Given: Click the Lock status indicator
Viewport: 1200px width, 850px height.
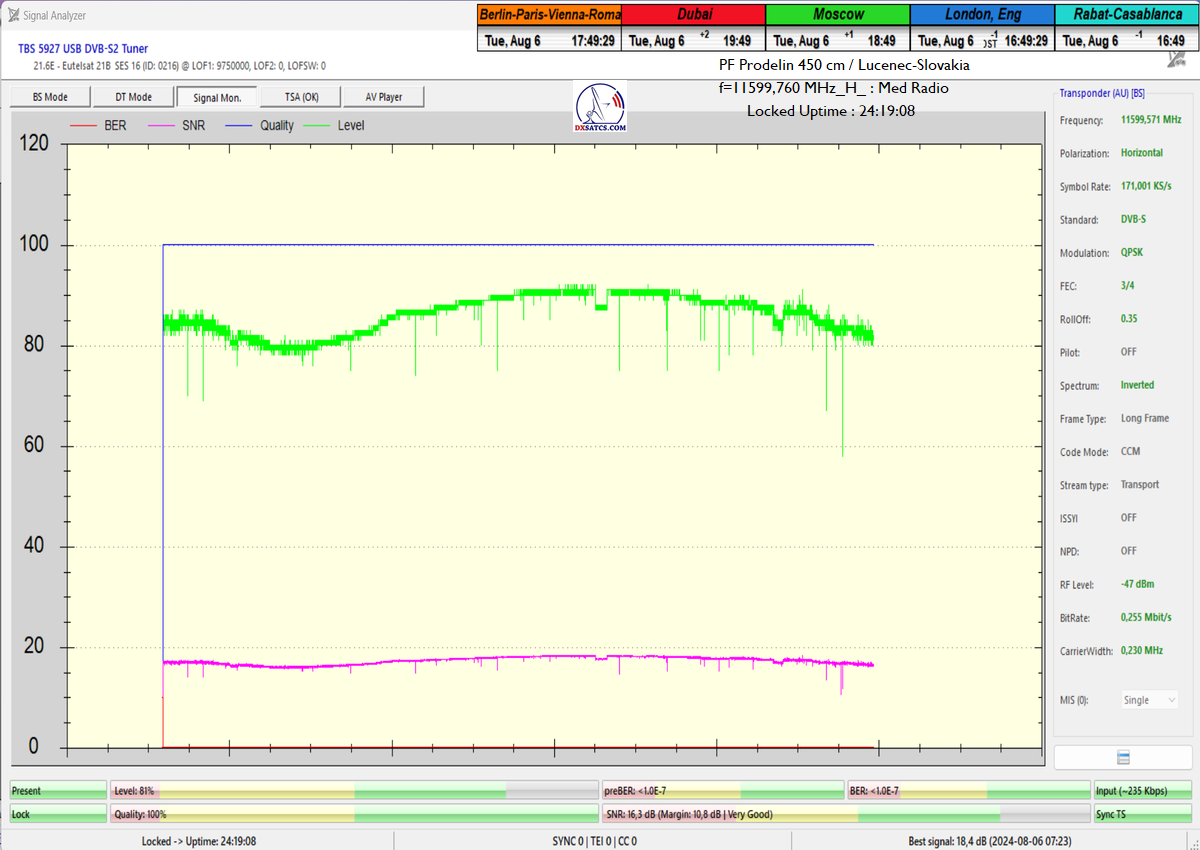Looking at the screenshot, I should [x=57, y=814].
